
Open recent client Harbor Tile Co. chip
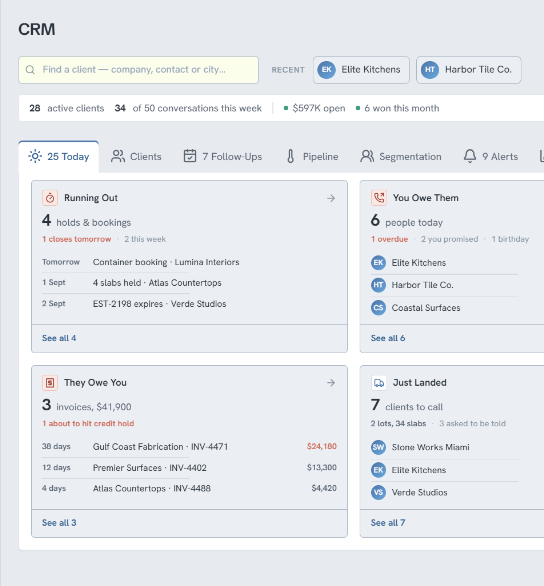click(469, 70)
